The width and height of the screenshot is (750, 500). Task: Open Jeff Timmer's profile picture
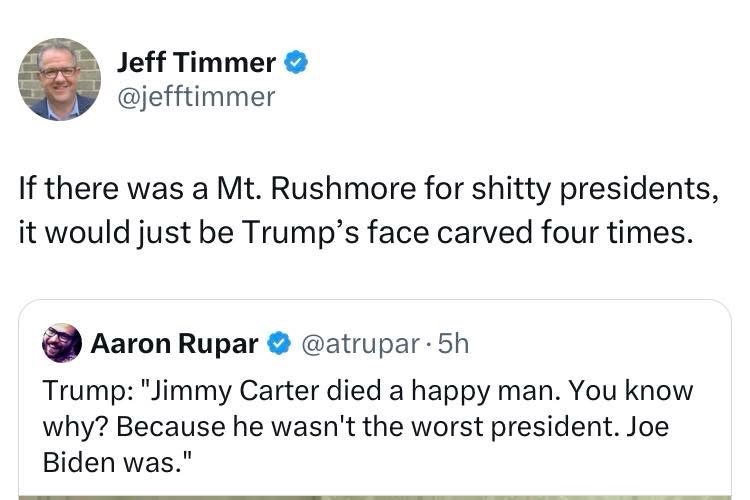point(60,79)
